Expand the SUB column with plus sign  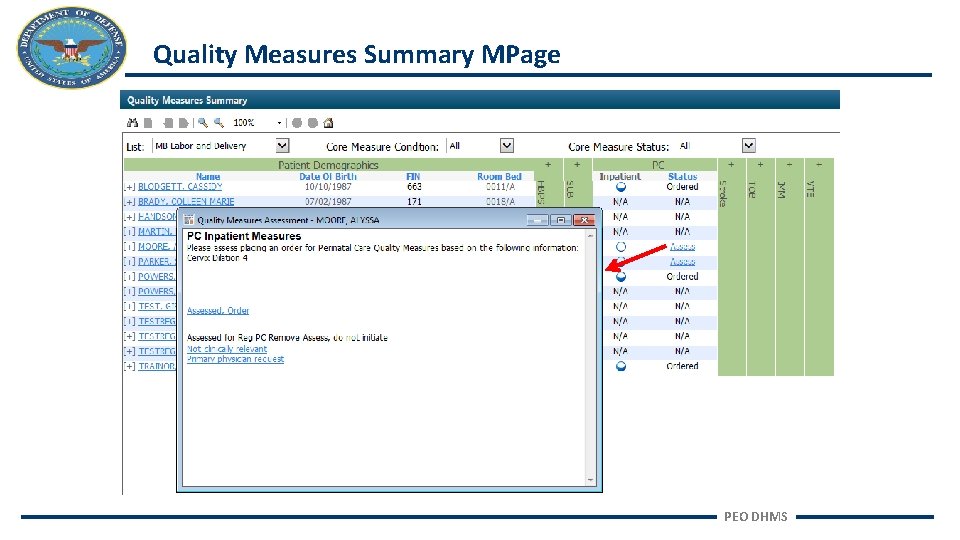(577, 165)
